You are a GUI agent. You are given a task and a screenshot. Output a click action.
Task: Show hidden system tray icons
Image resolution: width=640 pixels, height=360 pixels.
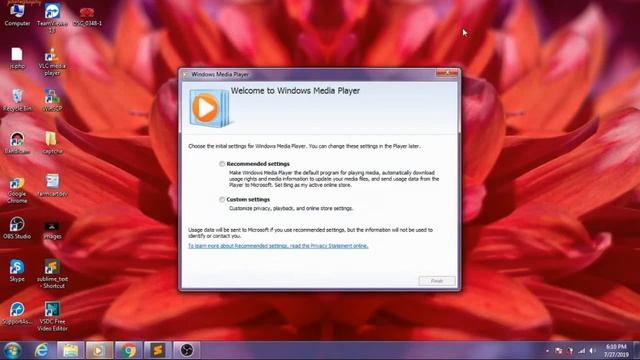click(547, 351)
